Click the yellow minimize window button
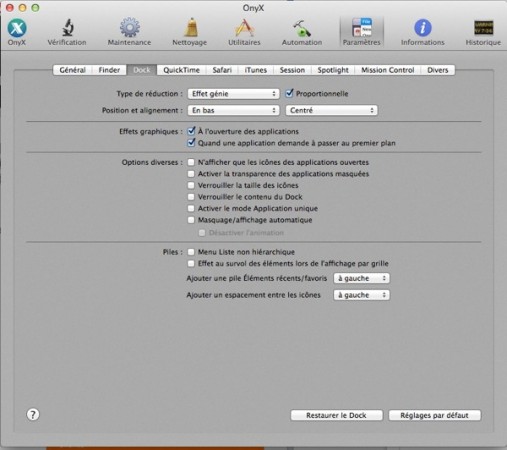Viewport: 507px width, 450px height. [22, 8]
